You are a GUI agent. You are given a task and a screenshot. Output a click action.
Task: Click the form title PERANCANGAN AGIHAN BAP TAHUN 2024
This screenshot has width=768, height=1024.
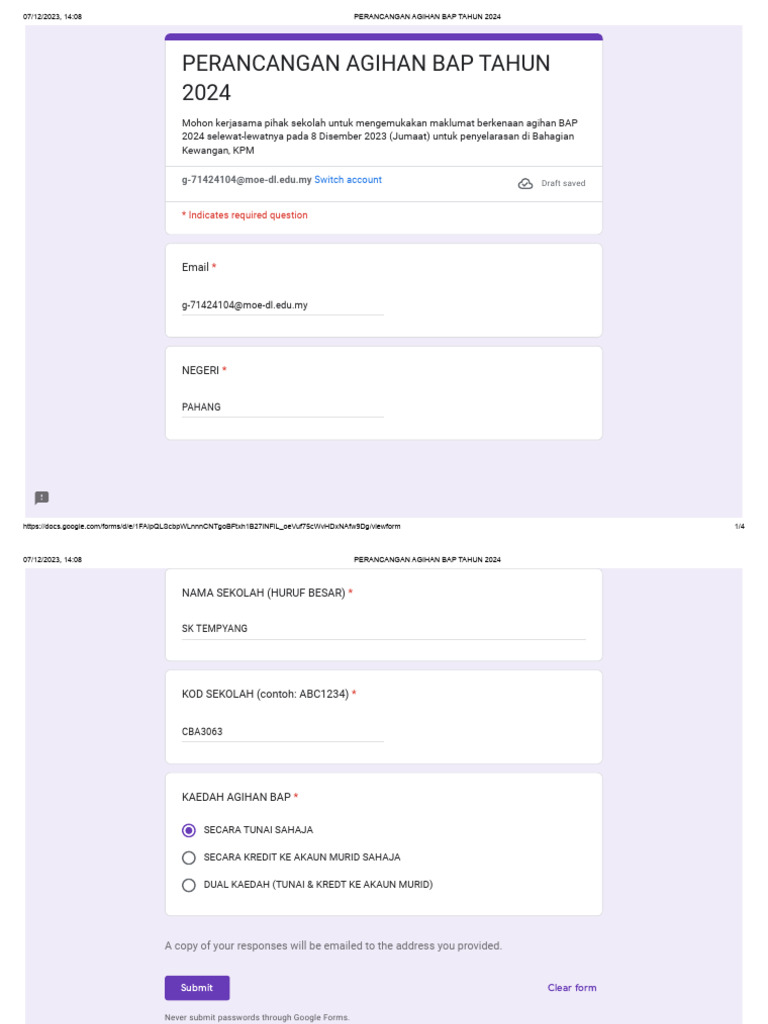pyautogui.click(x=366, y=78)
